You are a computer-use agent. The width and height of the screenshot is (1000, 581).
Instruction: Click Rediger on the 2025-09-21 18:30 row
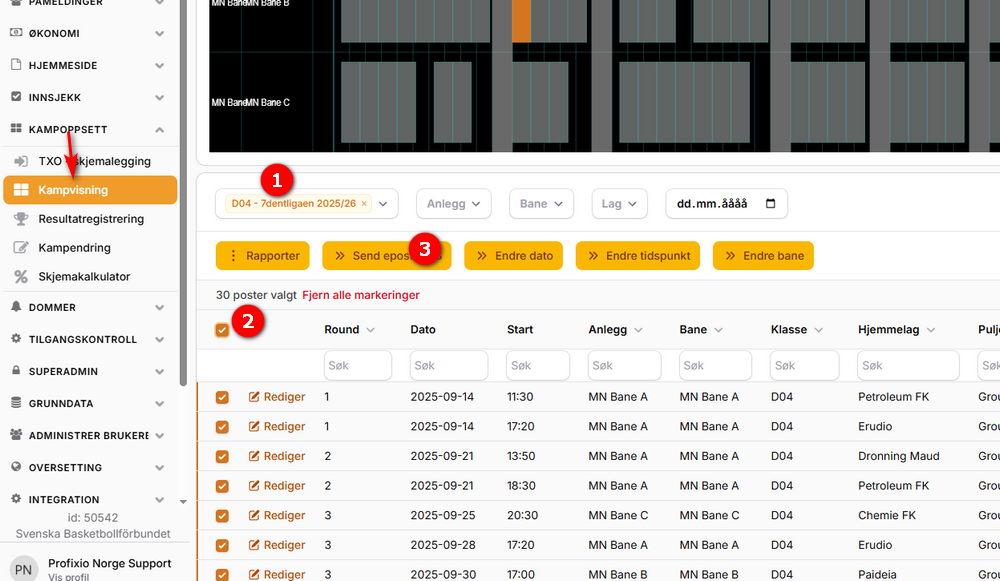pyautogui.click(x=277, y=486)
